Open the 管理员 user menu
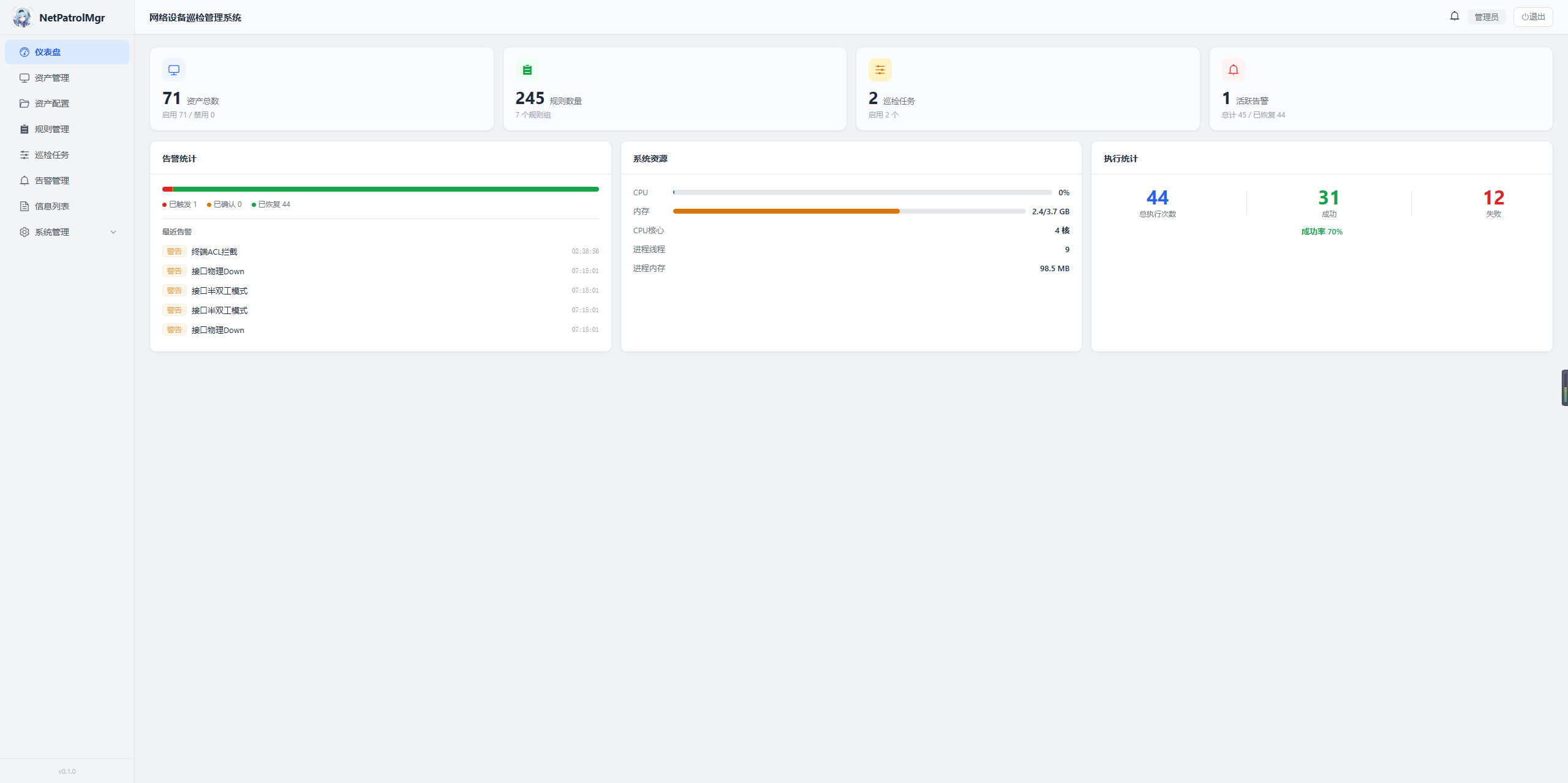 click(1486, 17)
